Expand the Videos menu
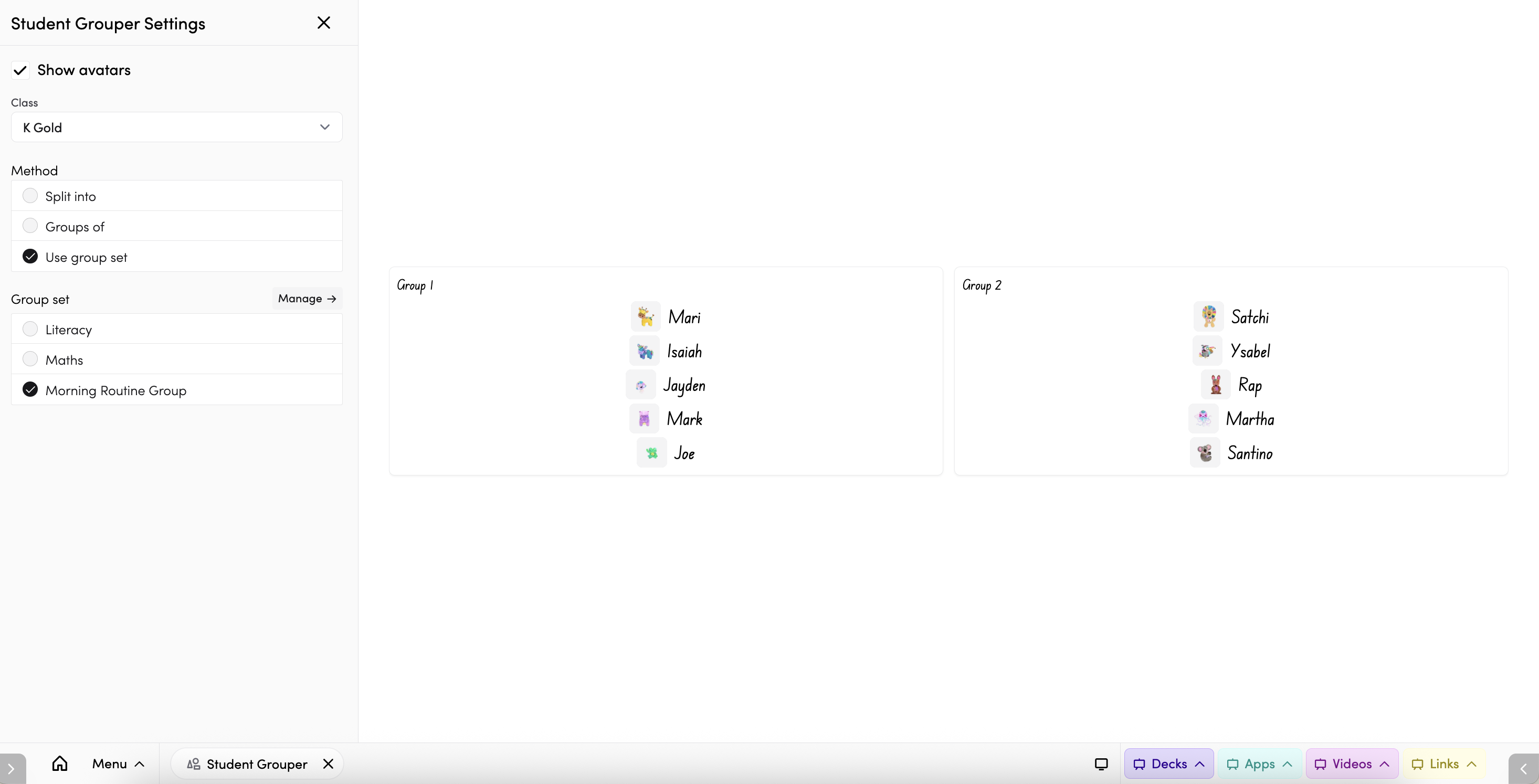 pyautogui.click(x=1352, y=764)
